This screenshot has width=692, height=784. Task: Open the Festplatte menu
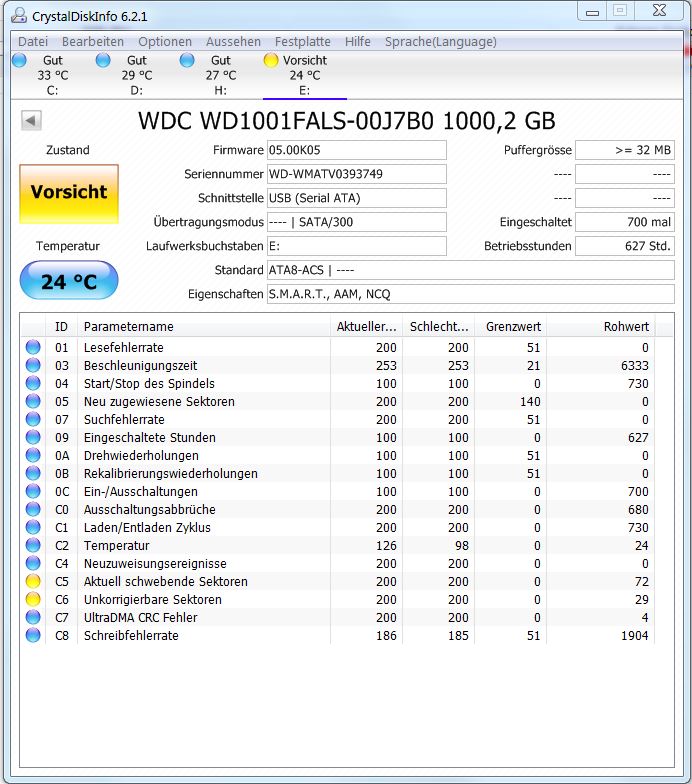coord(302,42)
